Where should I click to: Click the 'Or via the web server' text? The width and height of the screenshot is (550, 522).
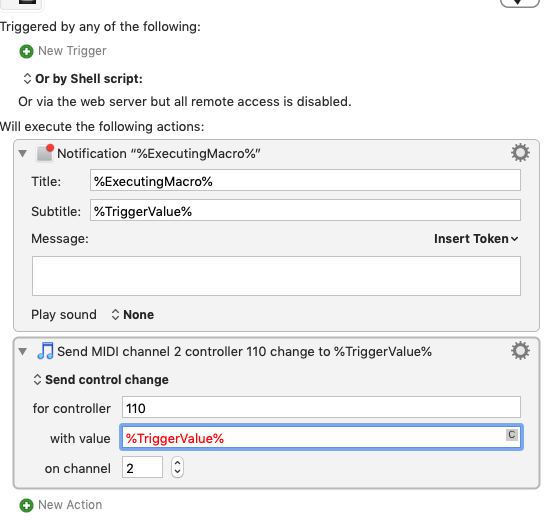185,101
